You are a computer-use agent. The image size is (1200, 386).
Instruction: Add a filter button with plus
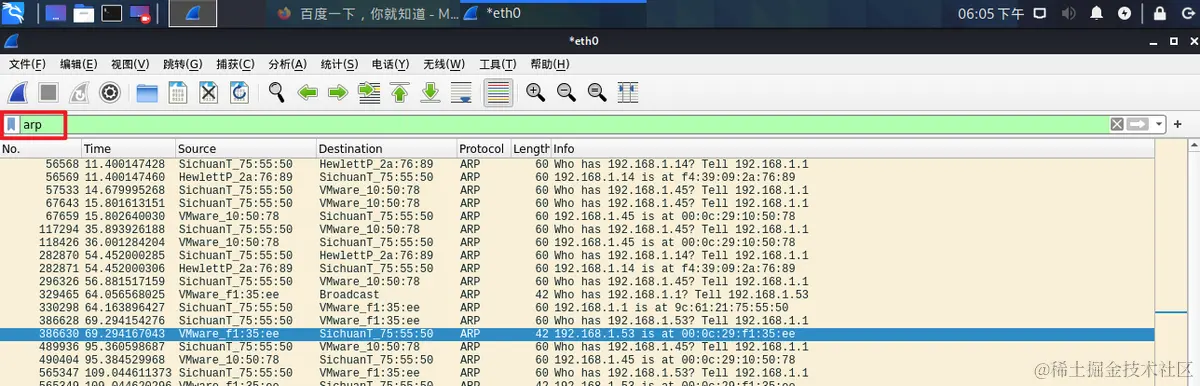pos(1178,124)
